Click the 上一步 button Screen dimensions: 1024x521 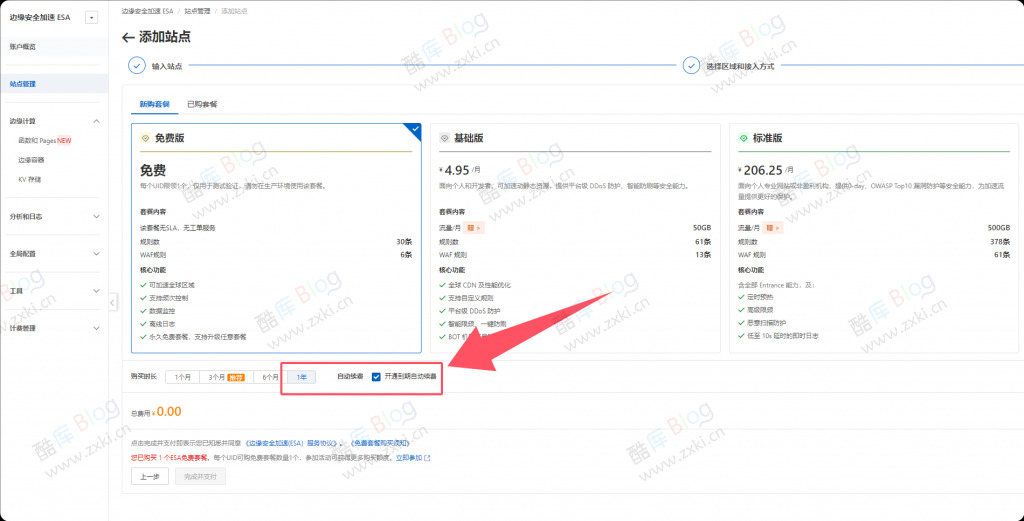pyautogui.click(x=150, y=477)
